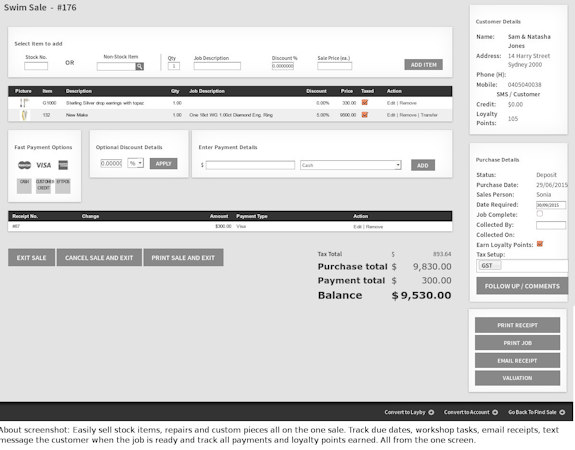Viewport: 575px width, 450px height.
Task: Focus the Sale Price (ea.) field
Action: (x=334, y=66)
